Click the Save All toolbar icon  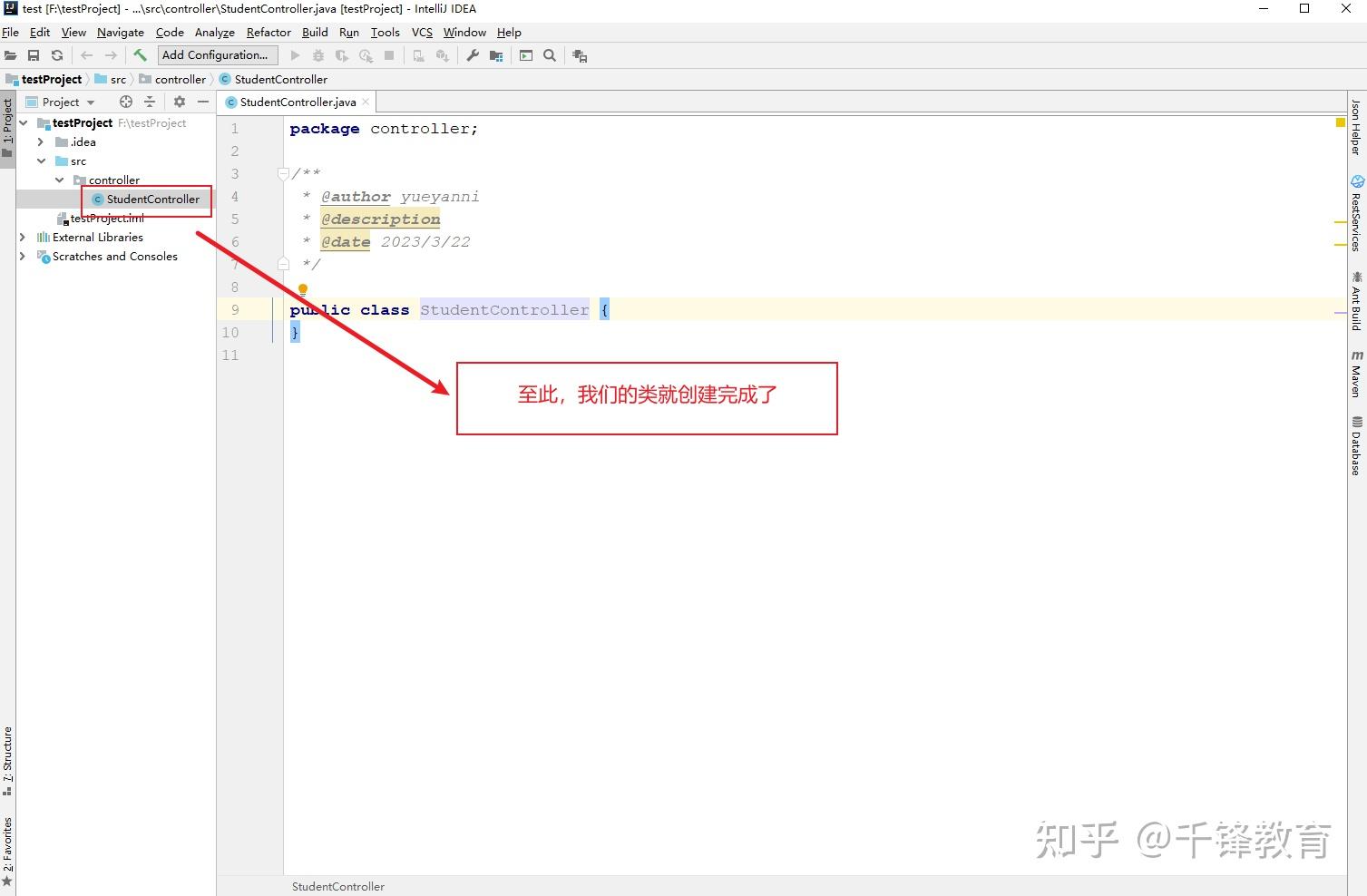pyautogui.click(x=34, y=55)
